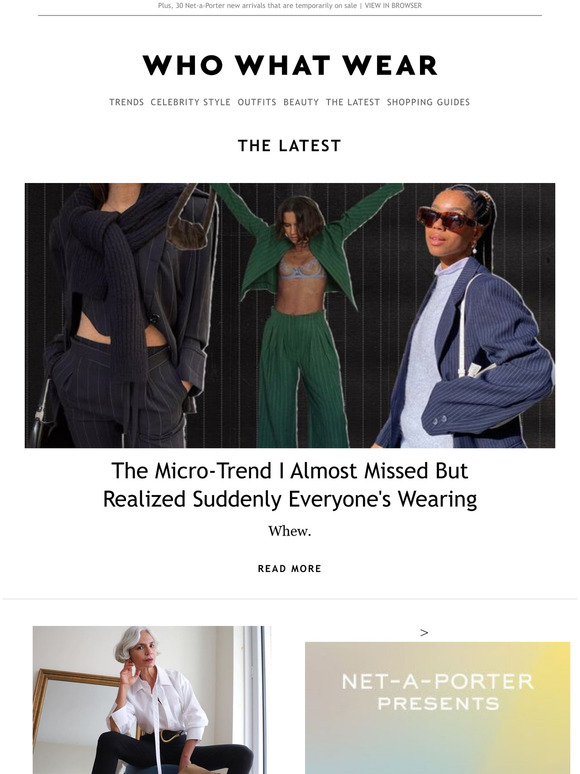The width and height of the screenshot is (580, 774).
Task: Open the pinstripe suits collage image
Action: click(x=290, y=315)
